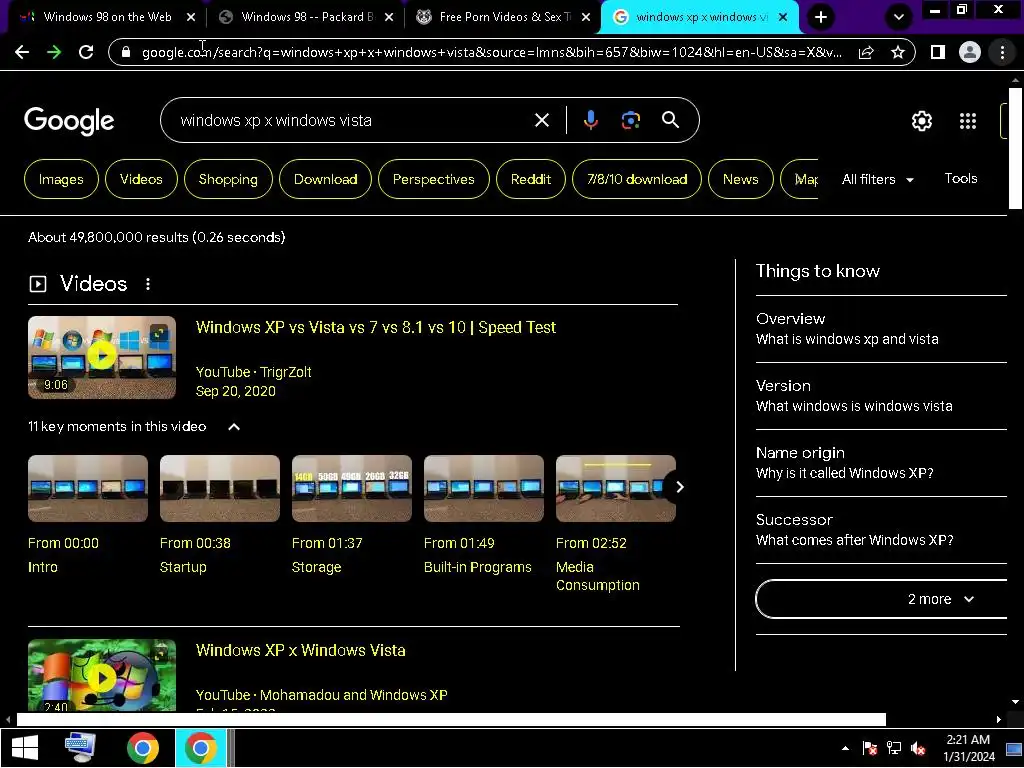Select the Download filter chip
1024x768 pixels.
point(325,179)
